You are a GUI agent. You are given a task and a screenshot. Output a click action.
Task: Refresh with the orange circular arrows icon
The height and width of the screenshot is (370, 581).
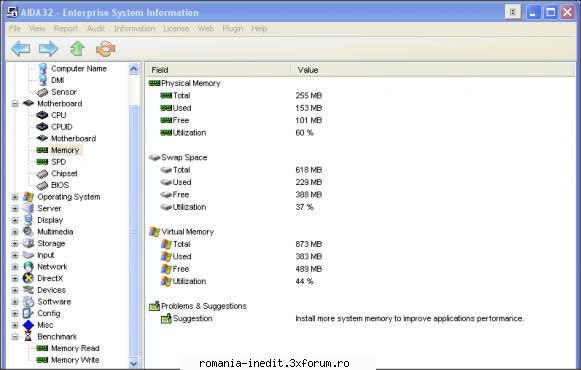[105, 49]
